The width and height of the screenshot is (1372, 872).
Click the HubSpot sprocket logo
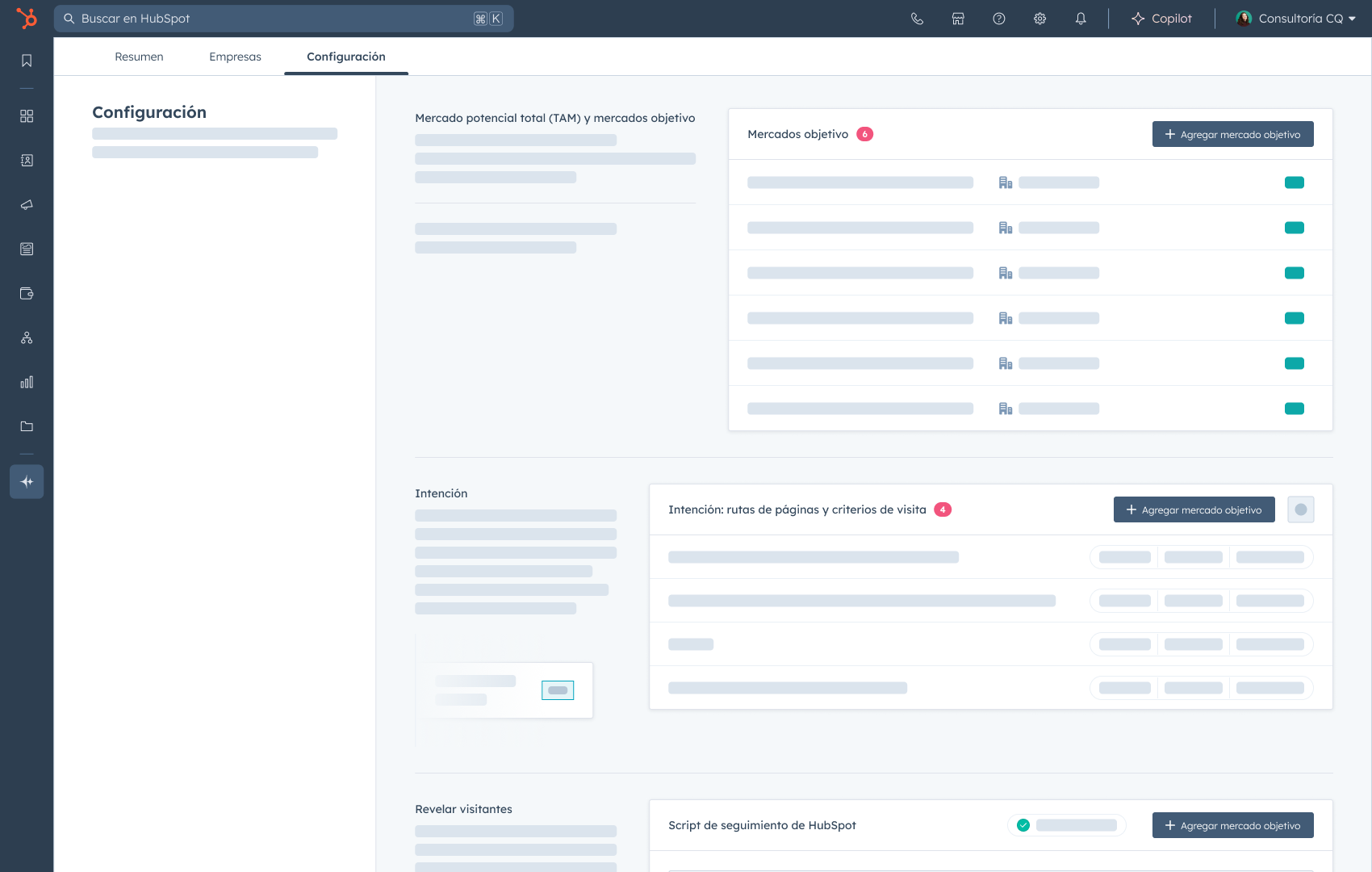27,18
